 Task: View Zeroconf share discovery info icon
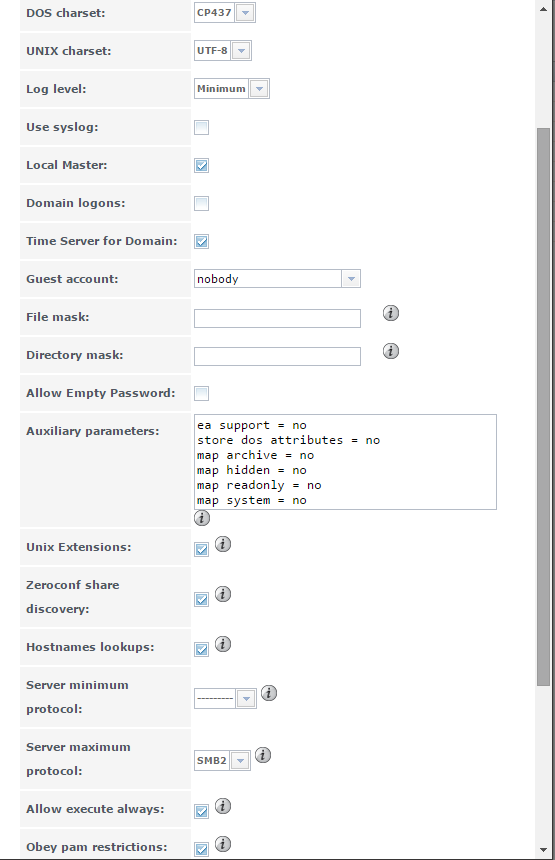pos(223,594)
